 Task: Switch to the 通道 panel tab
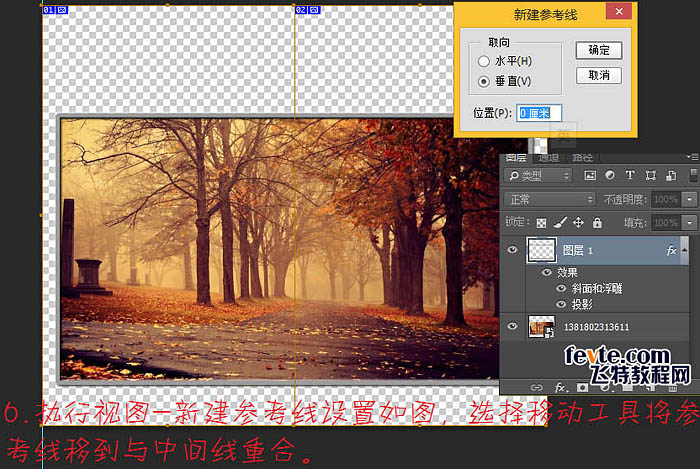(x=549, y=158)
